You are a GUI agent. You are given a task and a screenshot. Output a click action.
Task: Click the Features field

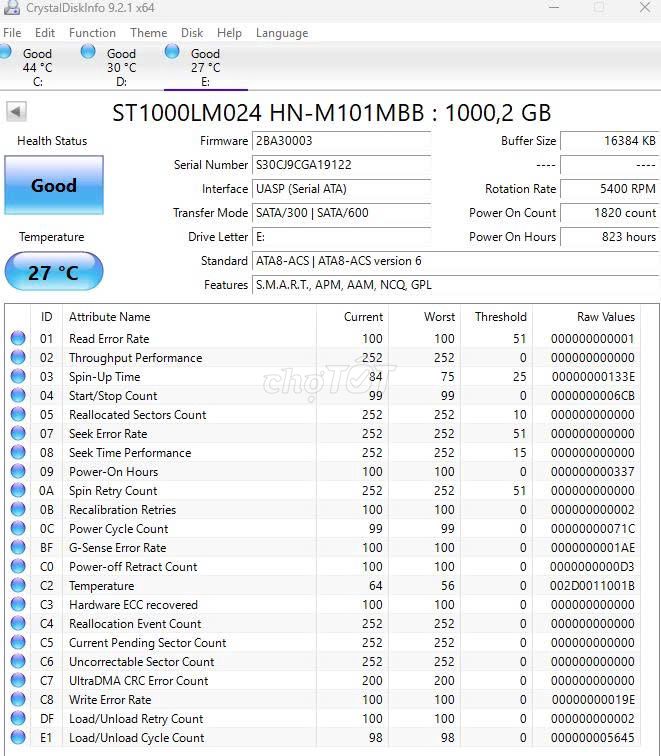(x=456, y=285)
